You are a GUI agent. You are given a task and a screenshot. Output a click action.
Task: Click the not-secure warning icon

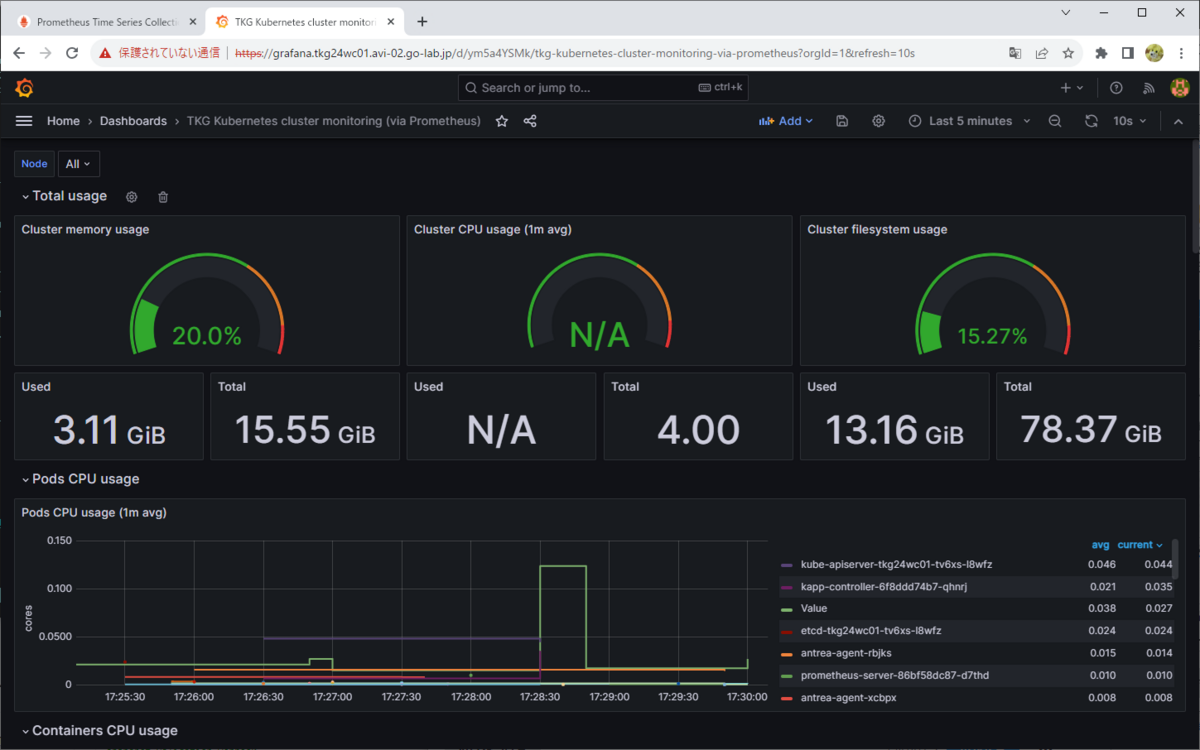click(x=105, y=53)
